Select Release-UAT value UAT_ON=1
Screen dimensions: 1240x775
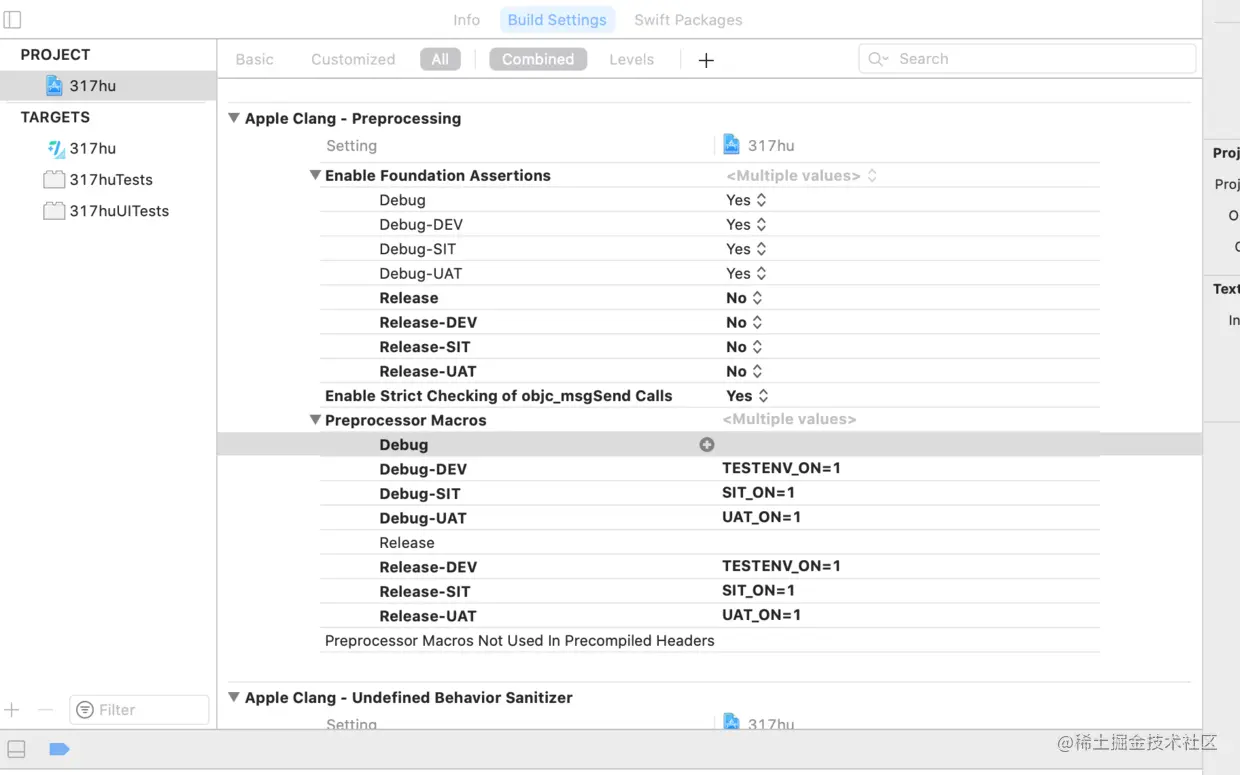click(761, 615)
